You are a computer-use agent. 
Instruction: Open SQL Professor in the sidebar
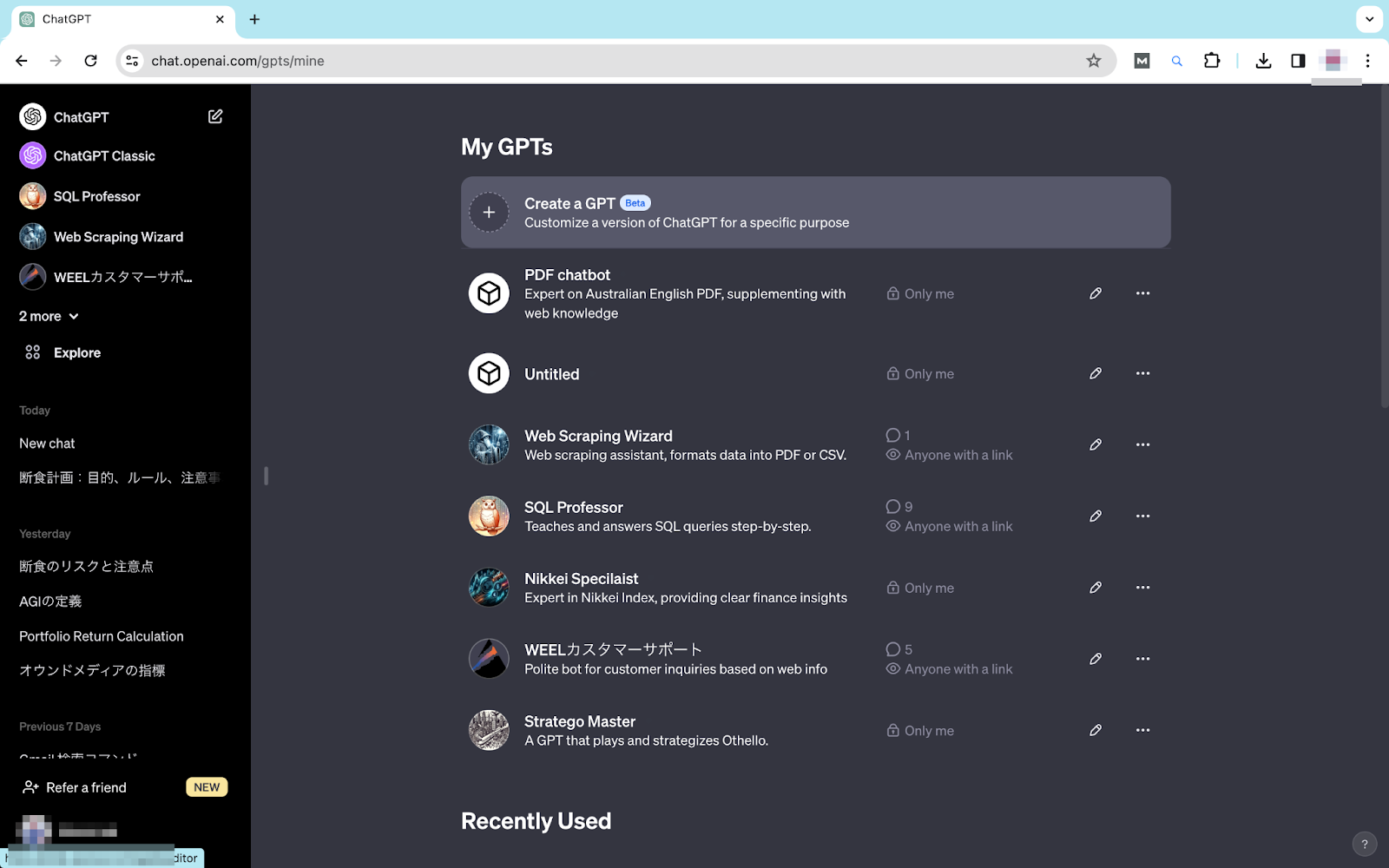pos(96,196)
